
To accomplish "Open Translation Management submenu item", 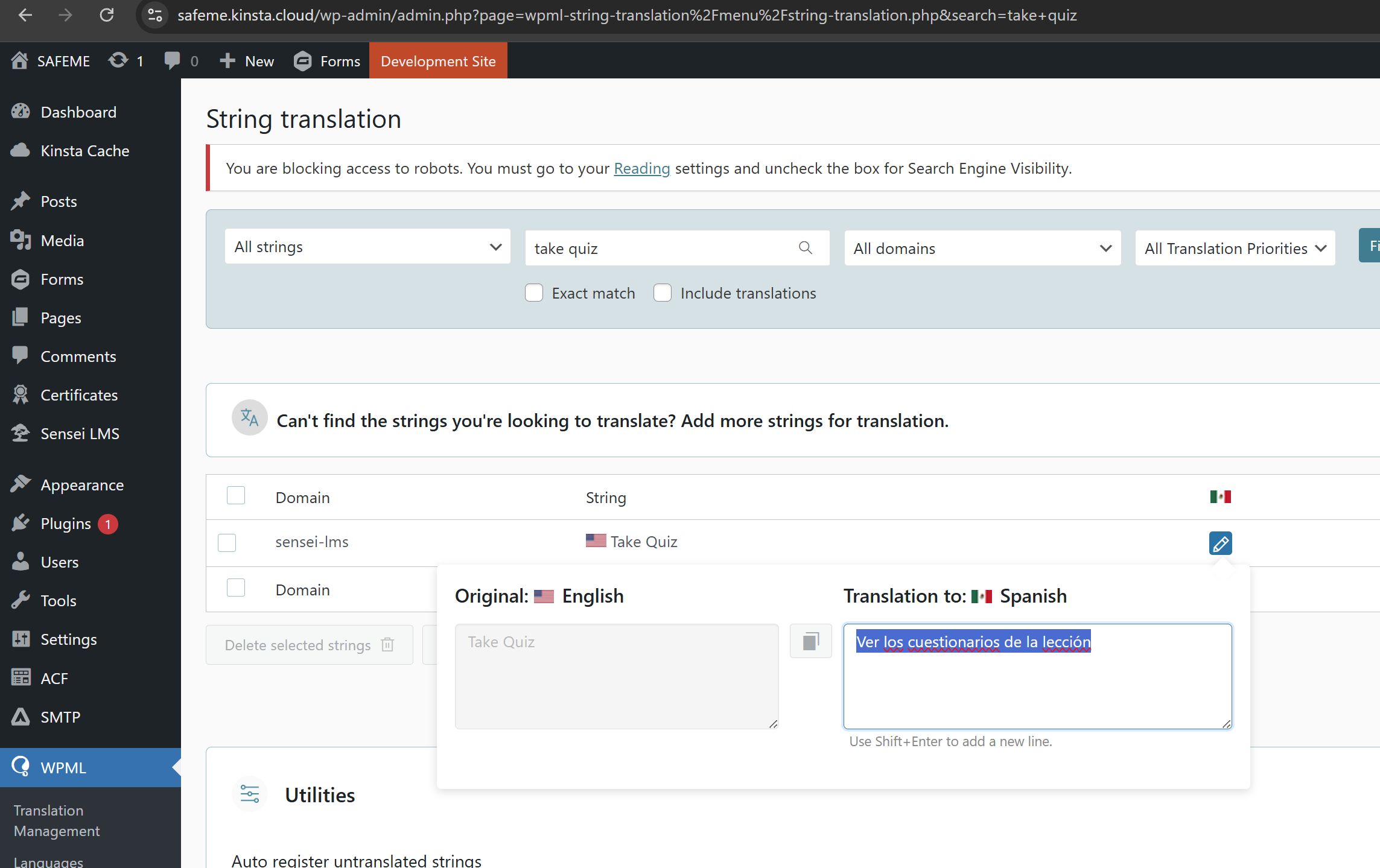I will pos(57,820).
